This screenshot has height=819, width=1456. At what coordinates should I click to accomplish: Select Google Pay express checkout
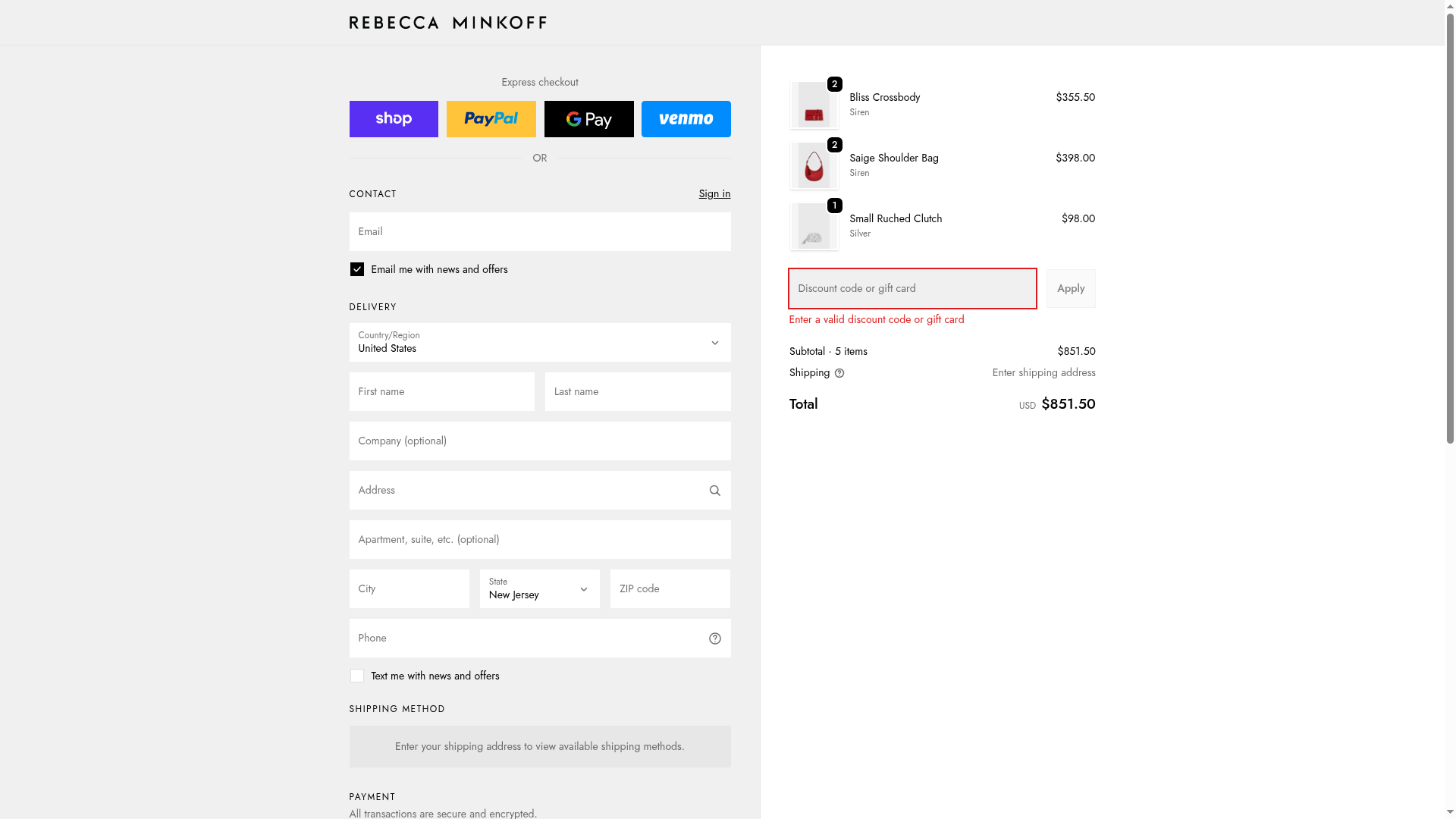click(588, 119)
